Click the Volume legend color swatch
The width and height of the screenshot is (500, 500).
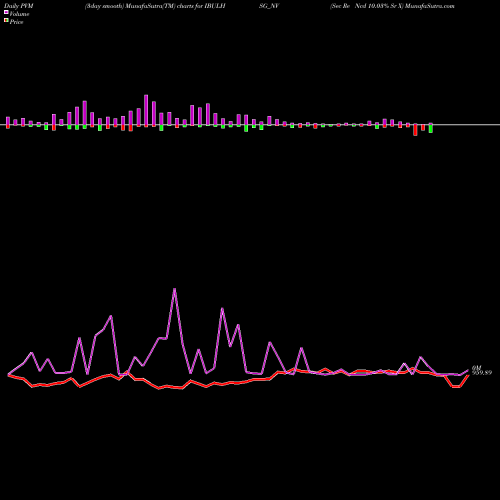click(x=6, y=12)
